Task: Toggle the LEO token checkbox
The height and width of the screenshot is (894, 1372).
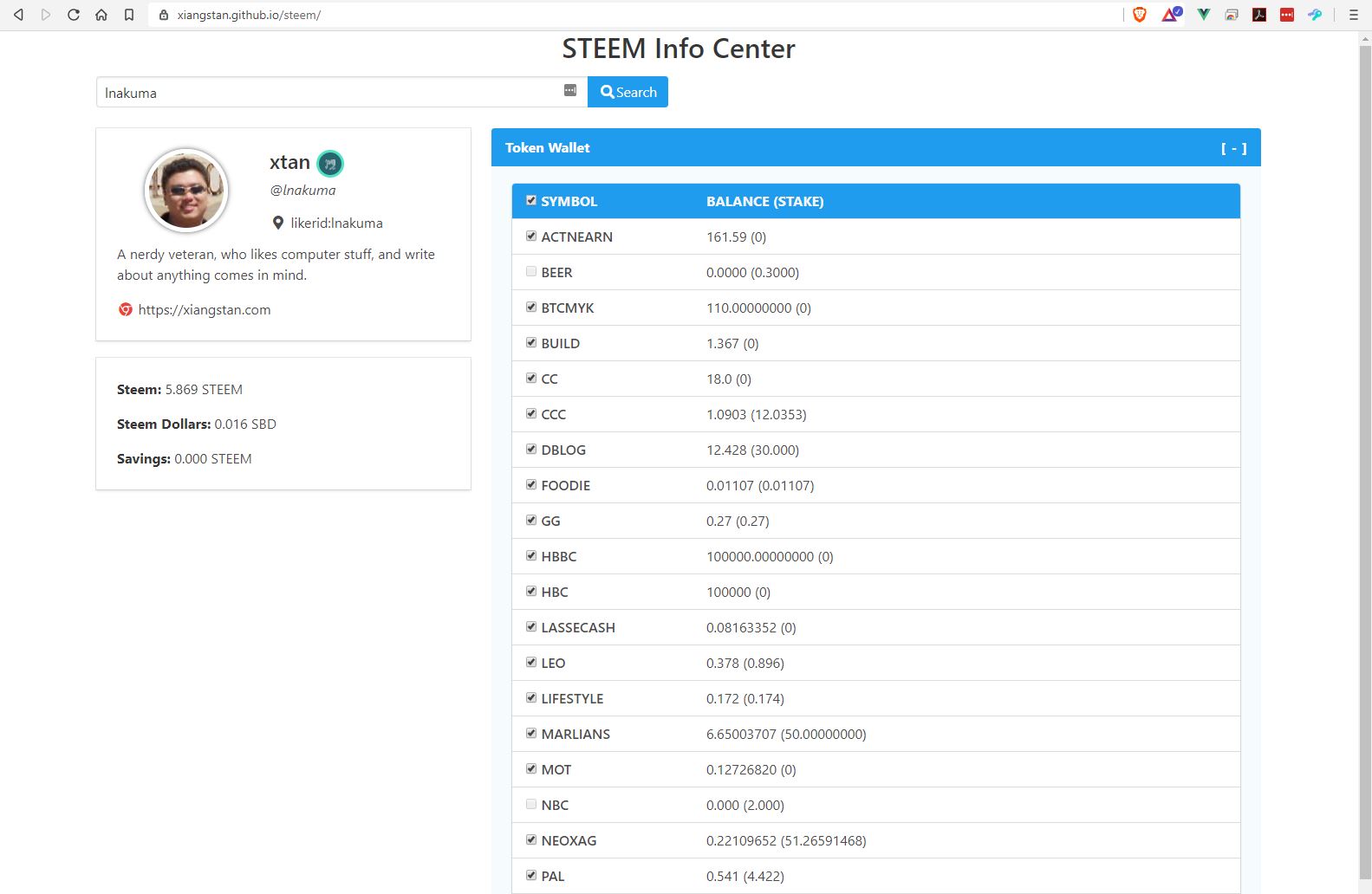Action: click(531, 662)
